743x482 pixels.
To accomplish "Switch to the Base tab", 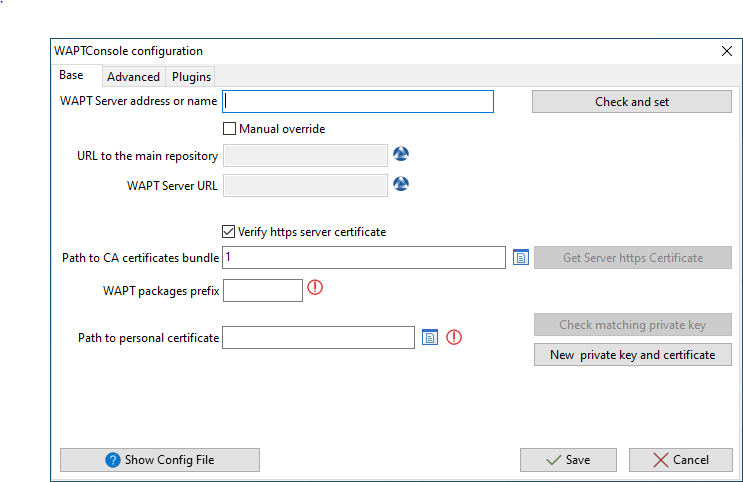I will pyautogui.click(x=72, y=75).
